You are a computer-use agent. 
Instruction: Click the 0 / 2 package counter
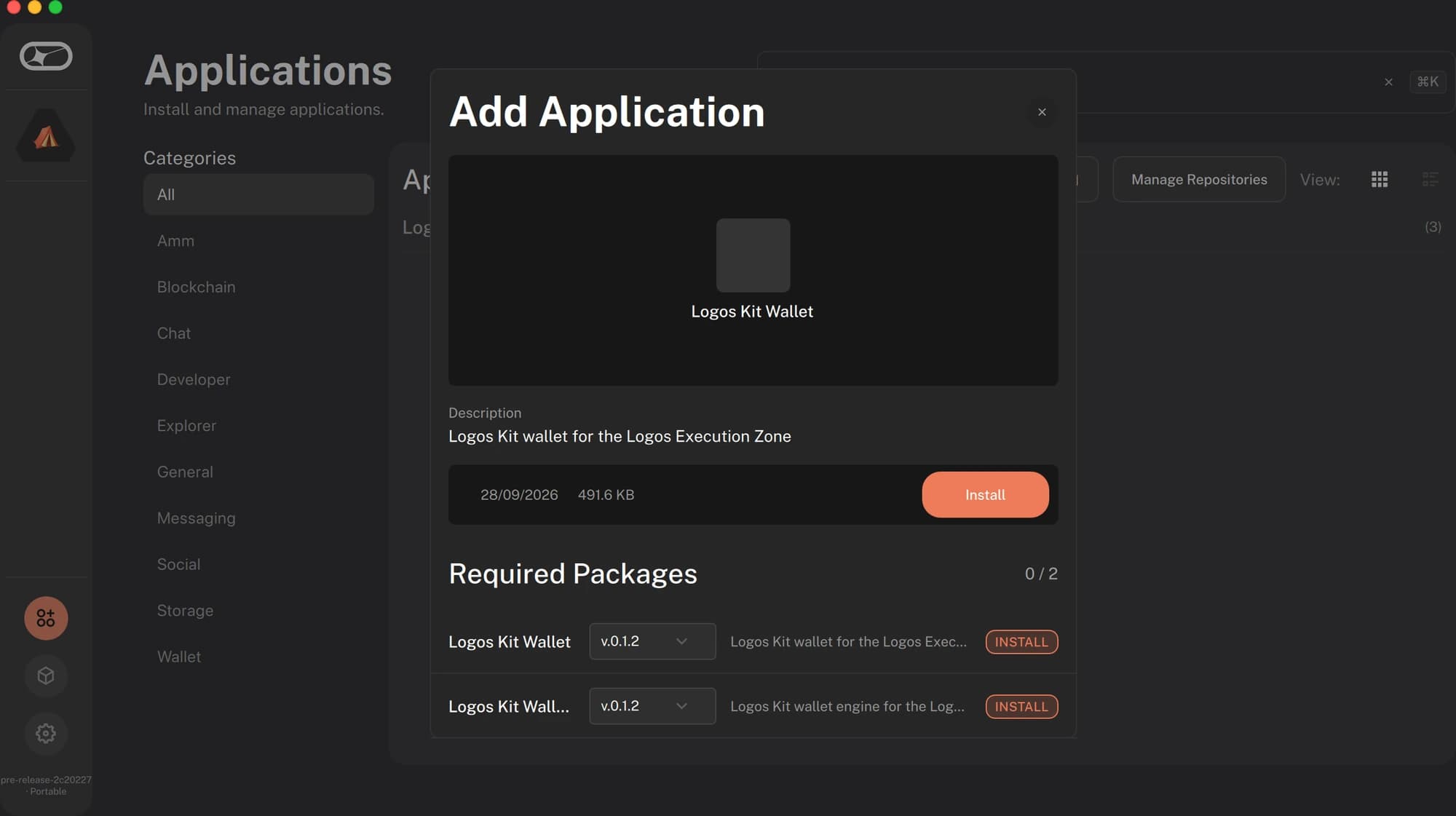(1041, 574)
